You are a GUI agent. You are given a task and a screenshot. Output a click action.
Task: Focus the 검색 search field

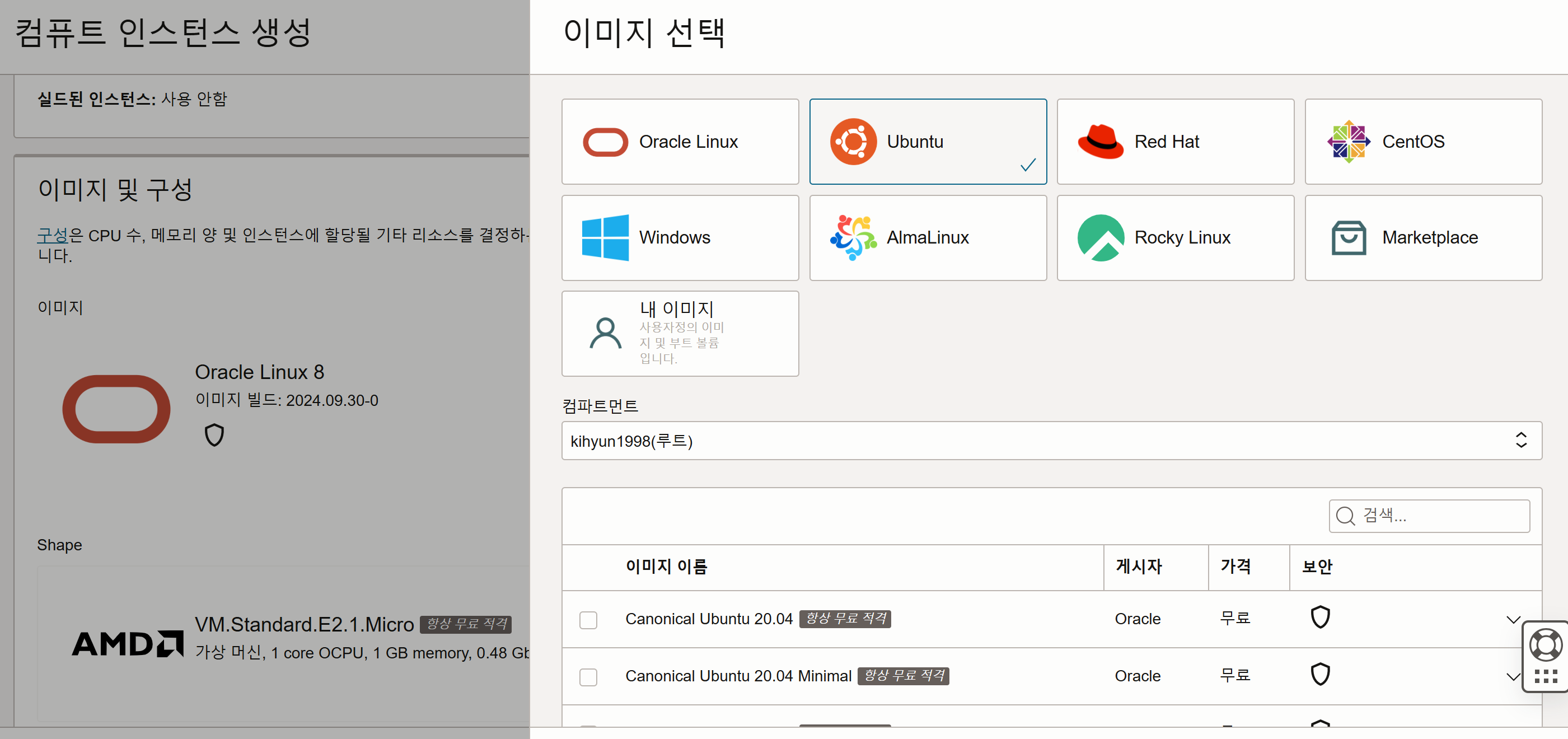click(x=1429, y=516)
